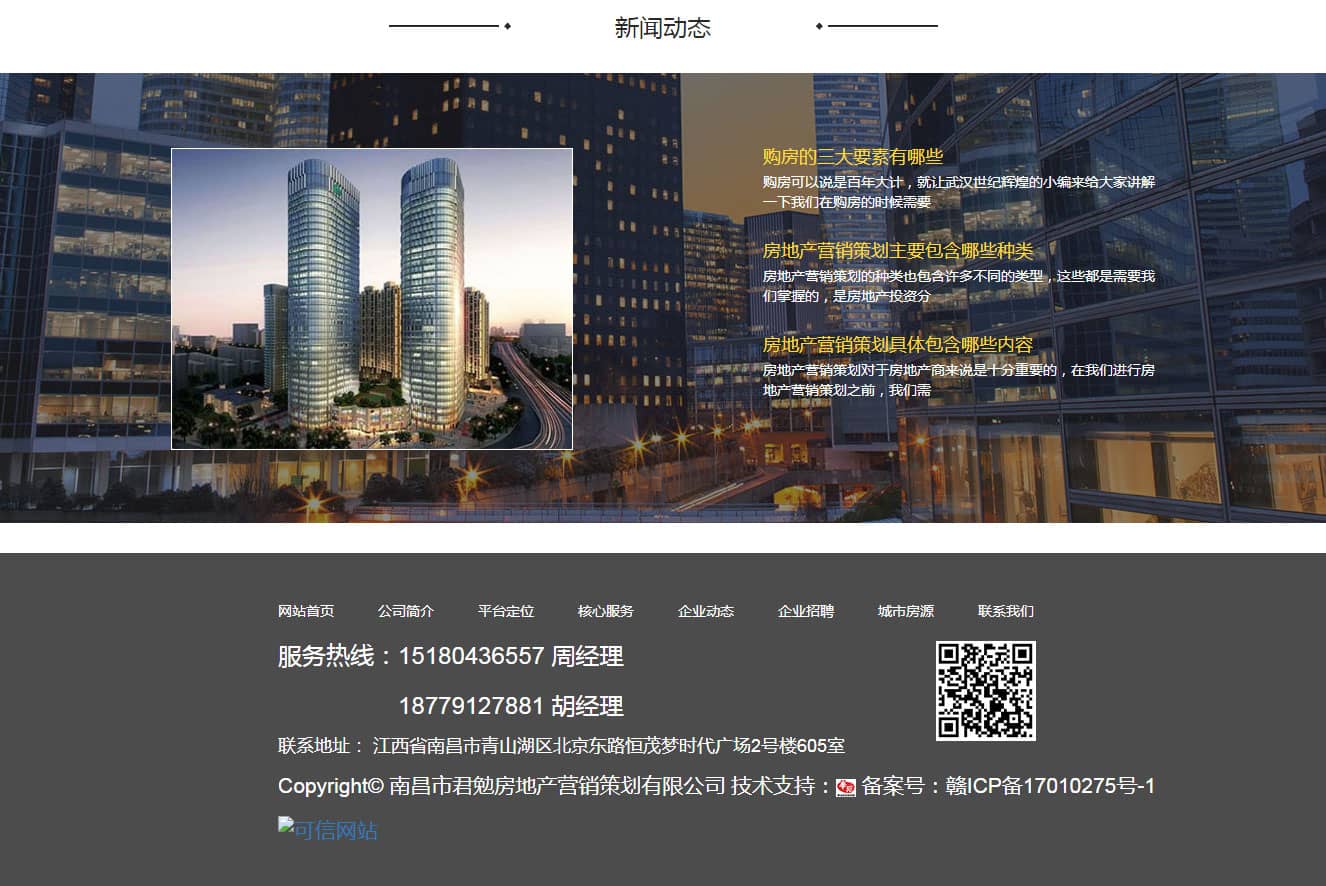The height and width of the screenshot is (886, 1326).
Task: Open news article 购房的三大要素有哪些
Action: pyautogui.click(x=853, y=156)
